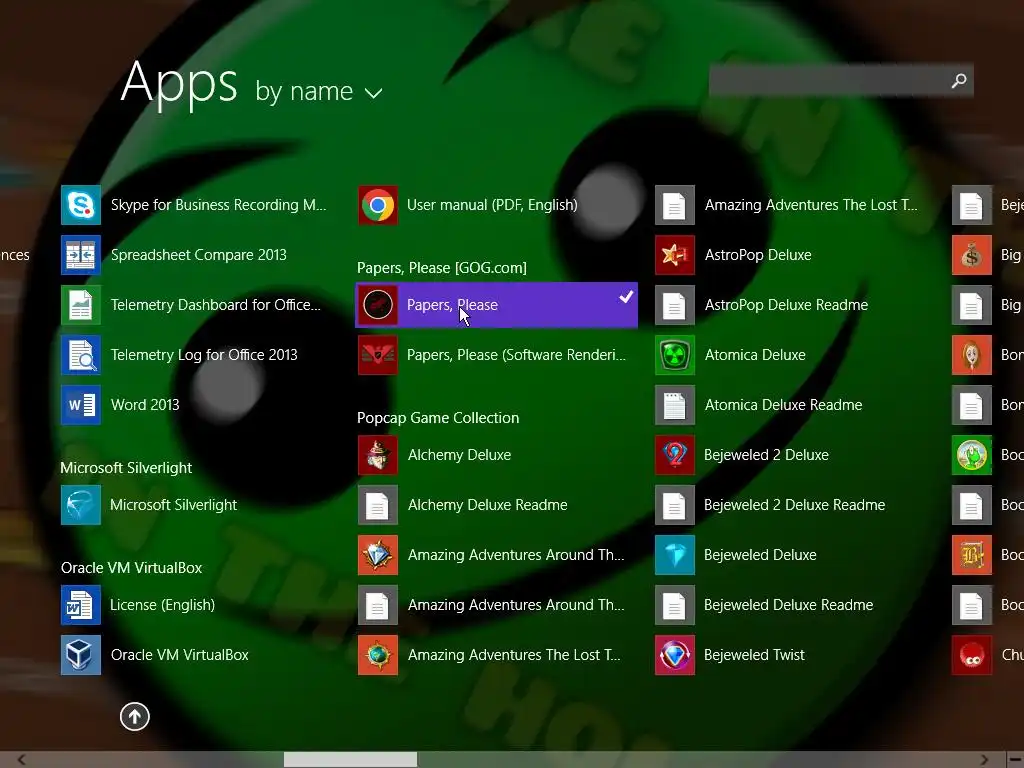This screenshot has height=768, width=1024.
Task: Click the 'Apps' title heading
Action: (x=179, y=83)
